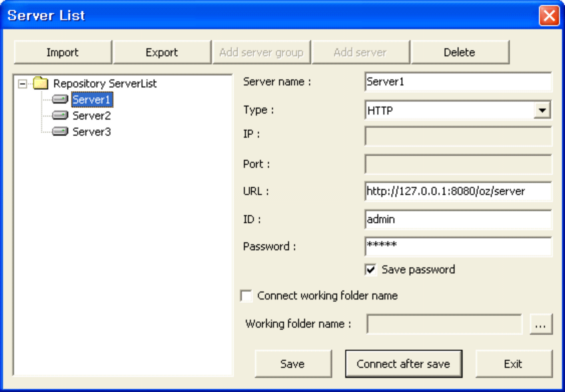This screenshot has width=565, height=392.
Task: Click the Type label text
Action: (x=259, y=110)
